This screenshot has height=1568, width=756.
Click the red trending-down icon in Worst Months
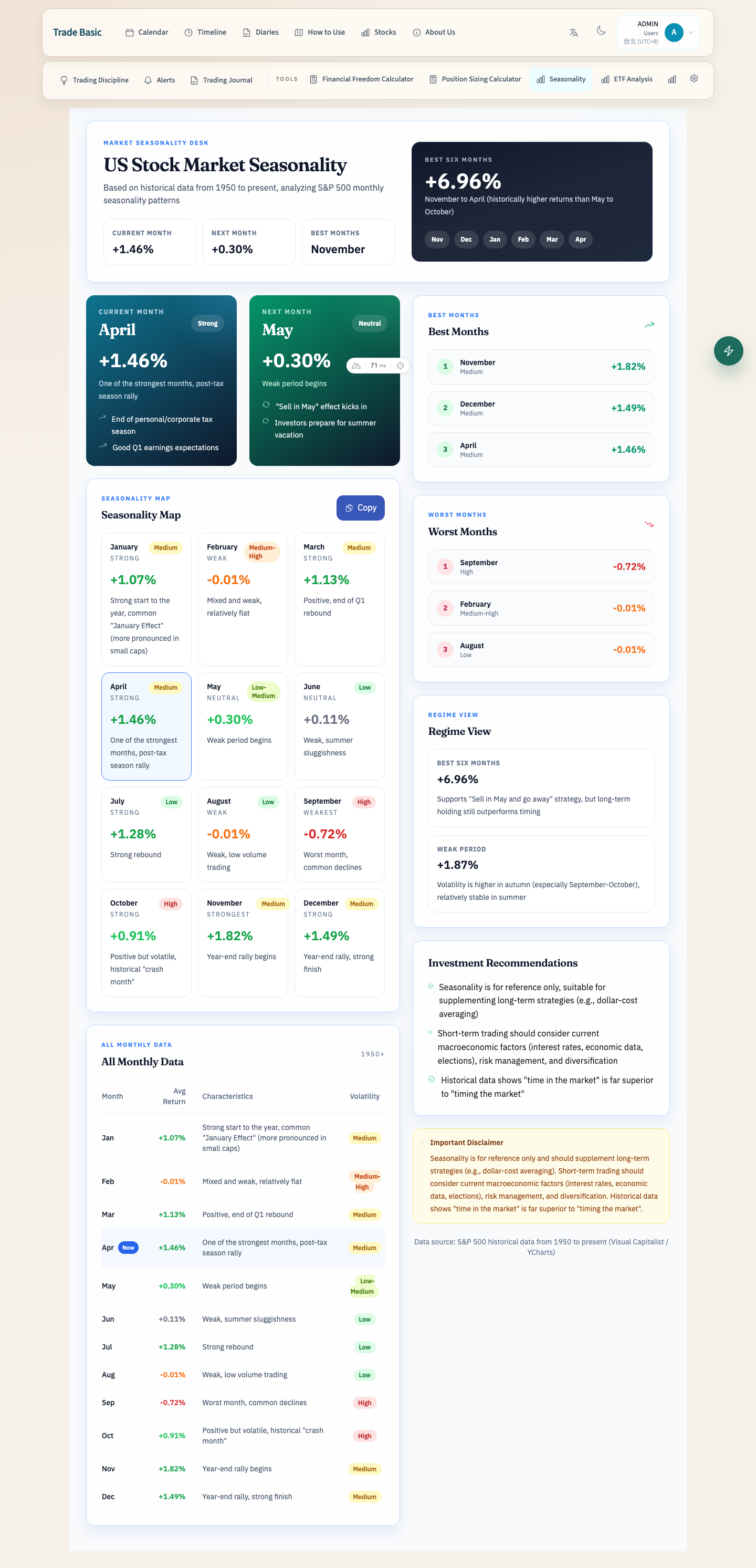[649, 525]
